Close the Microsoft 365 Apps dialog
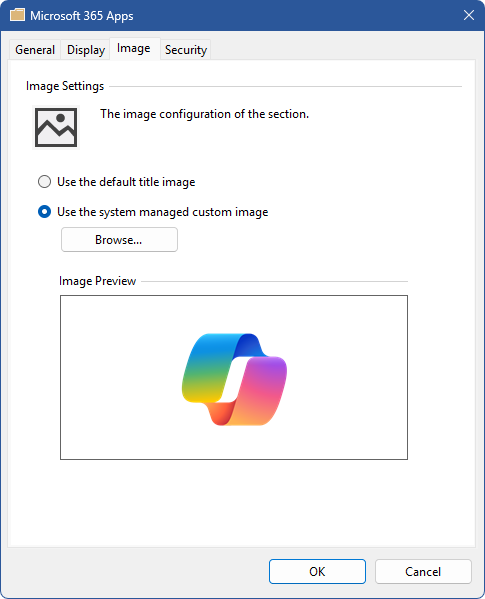 coord(469,15)
